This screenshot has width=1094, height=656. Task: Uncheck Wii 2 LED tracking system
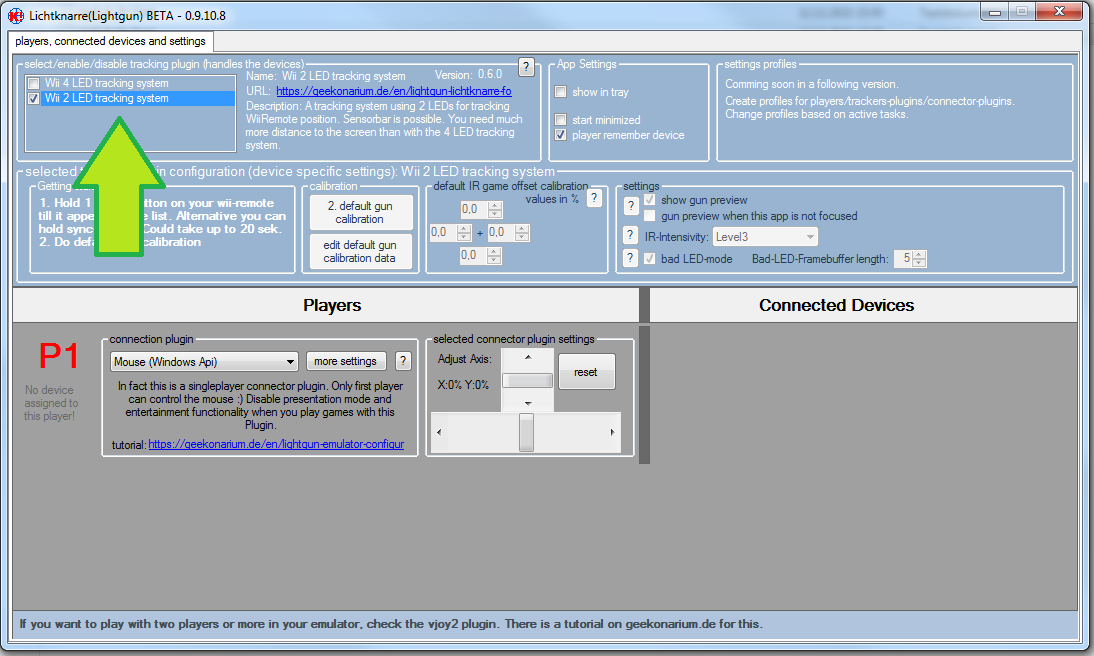coord(33,98)
